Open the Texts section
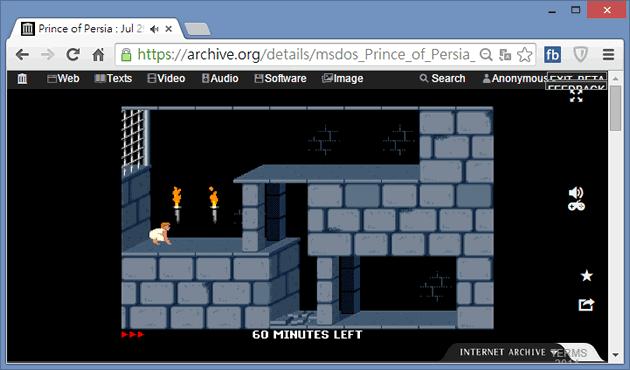The height and width of the screenshot is (370, 630). 113,78
